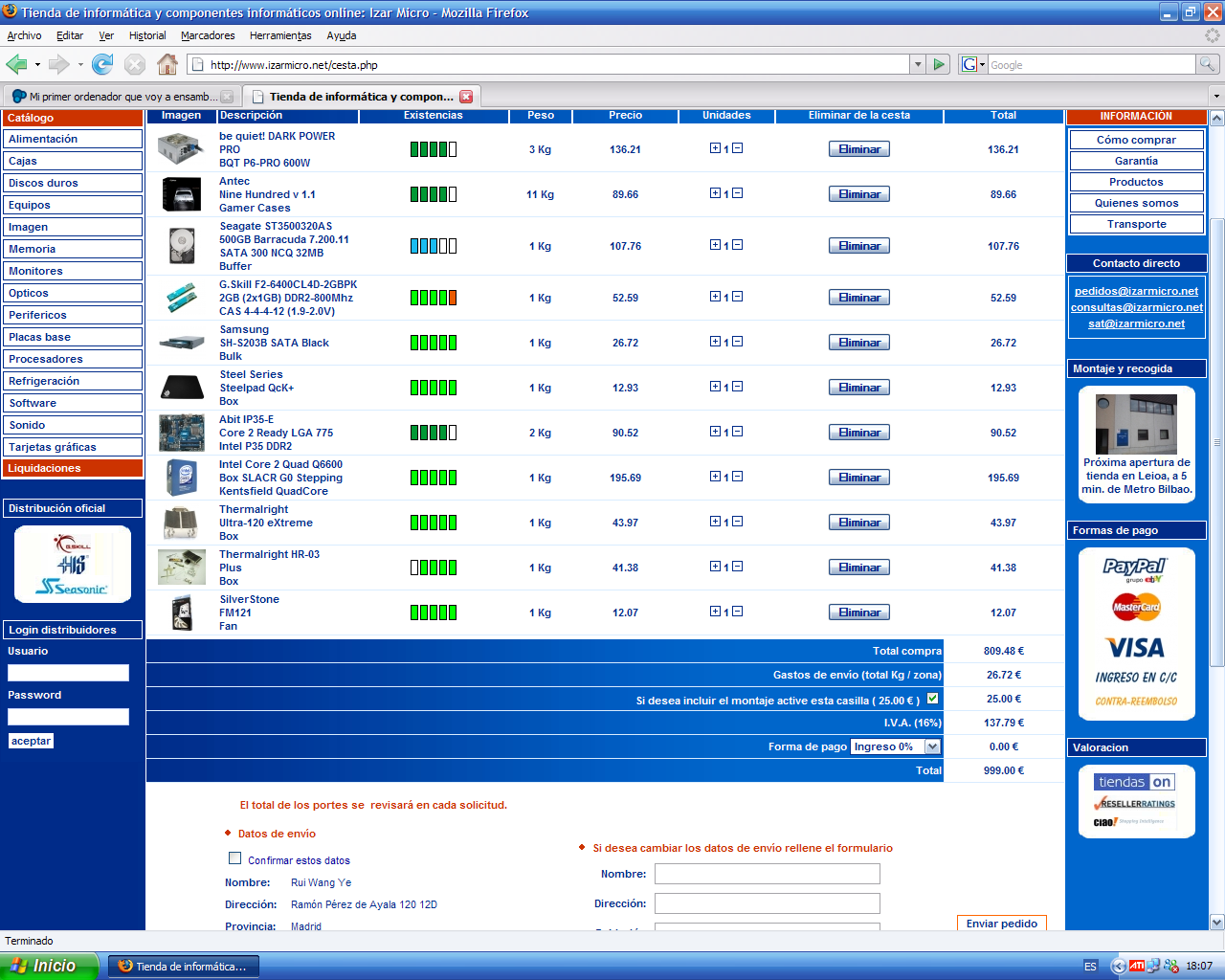Decrease units for Antec Nine Hundred
The image size is (1225, 980).
tap(737, 193)
